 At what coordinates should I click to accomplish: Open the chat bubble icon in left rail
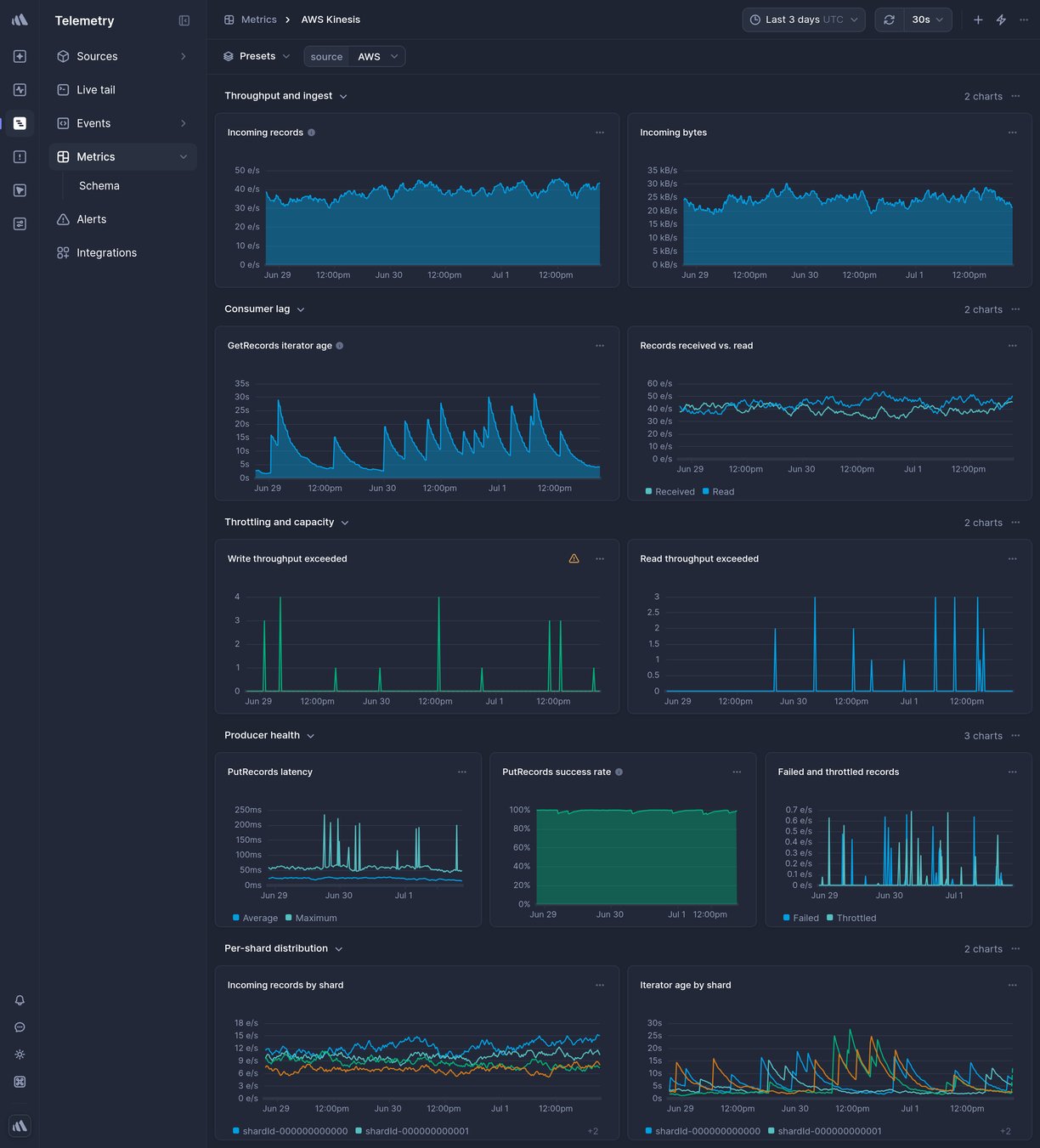coord(20,1027)
